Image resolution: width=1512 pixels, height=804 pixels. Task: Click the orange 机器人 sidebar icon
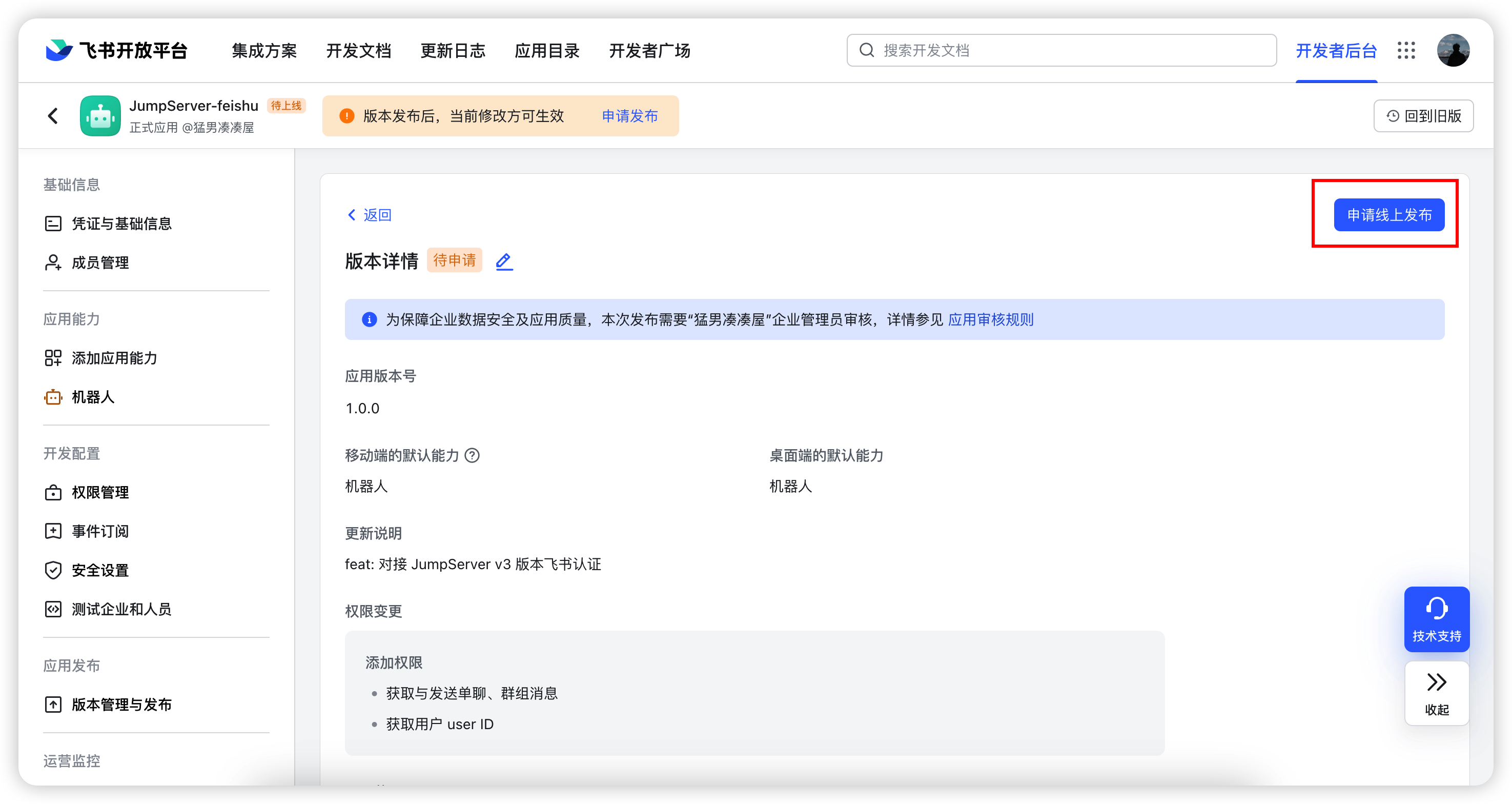coord(53,397)
